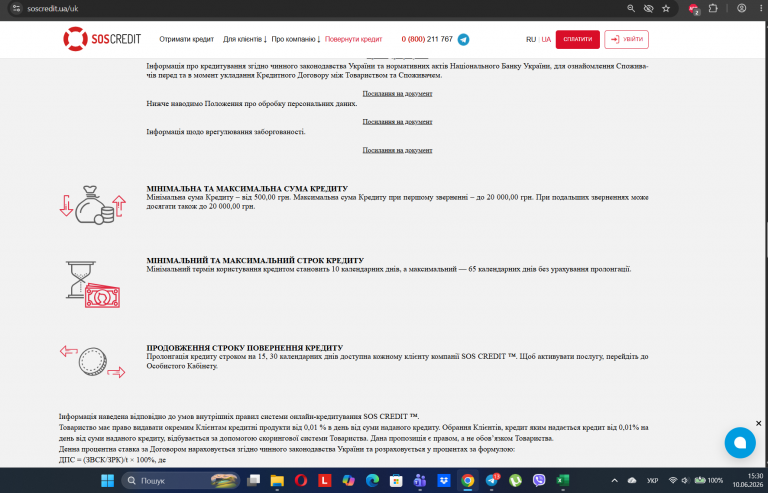Open the red L app on taskbar
The height and width of the screenshot is (493, 768).
324,480
